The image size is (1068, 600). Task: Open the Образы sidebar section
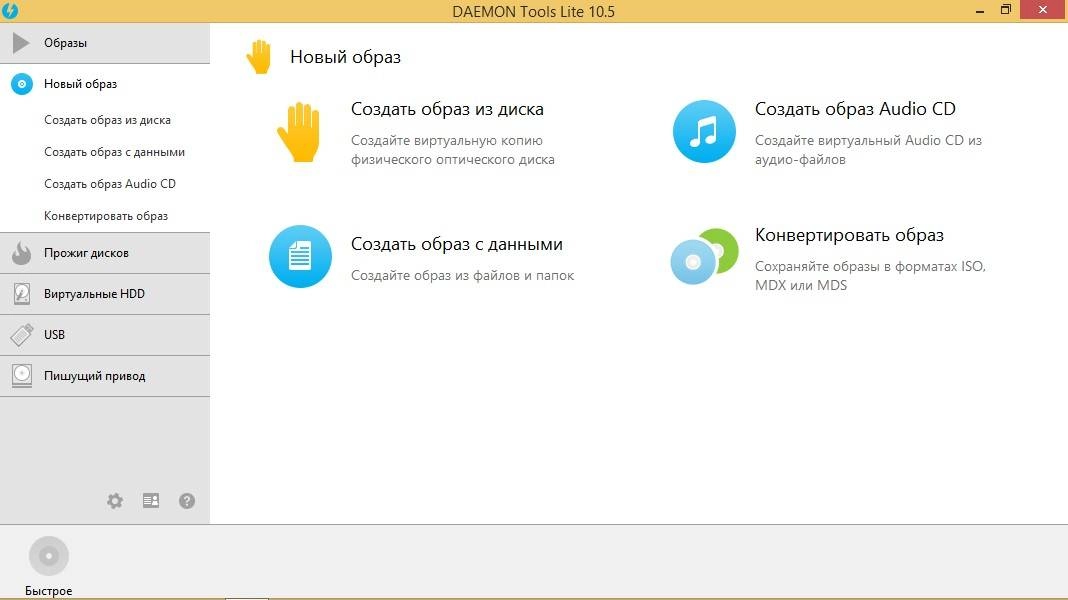105,43
